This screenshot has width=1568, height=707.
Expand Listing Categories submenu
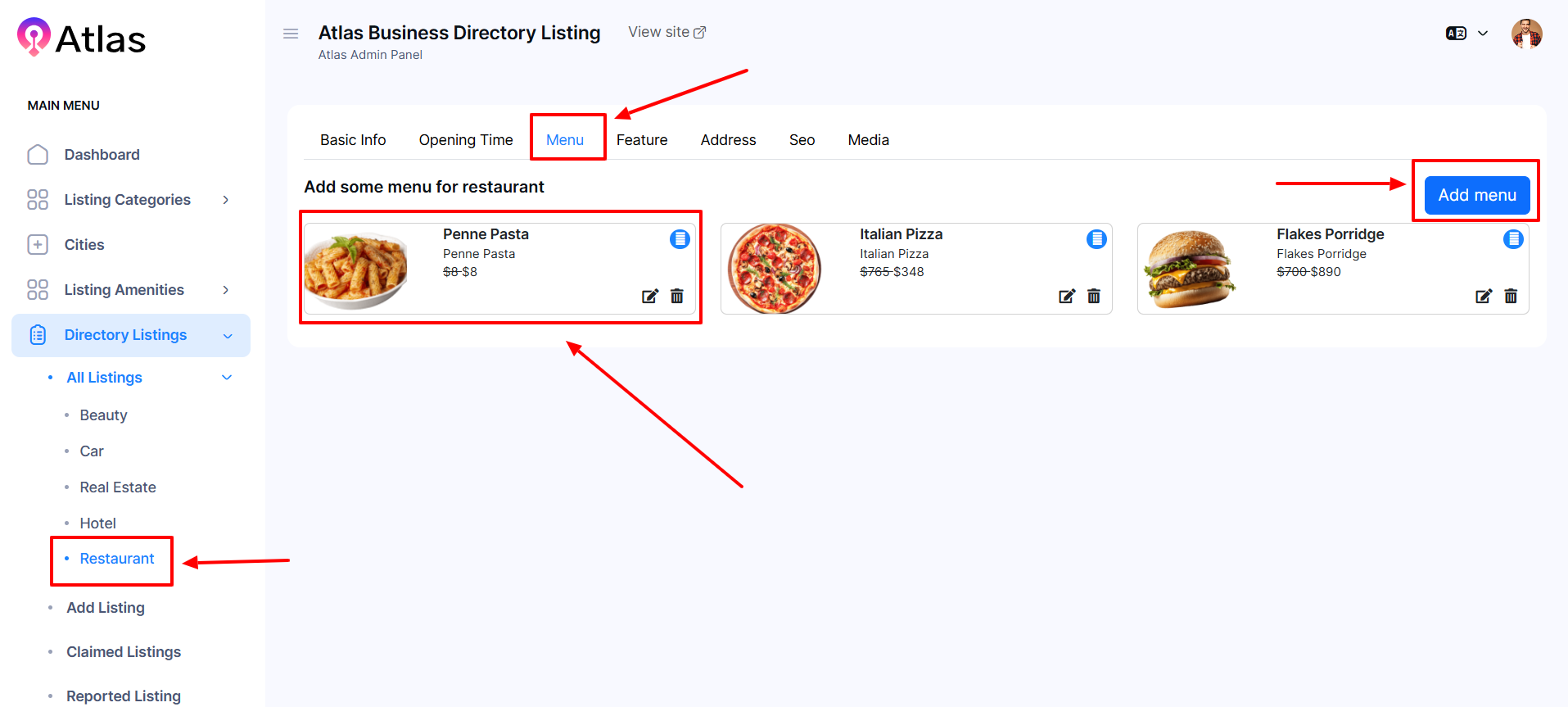(x=226, y=200)
